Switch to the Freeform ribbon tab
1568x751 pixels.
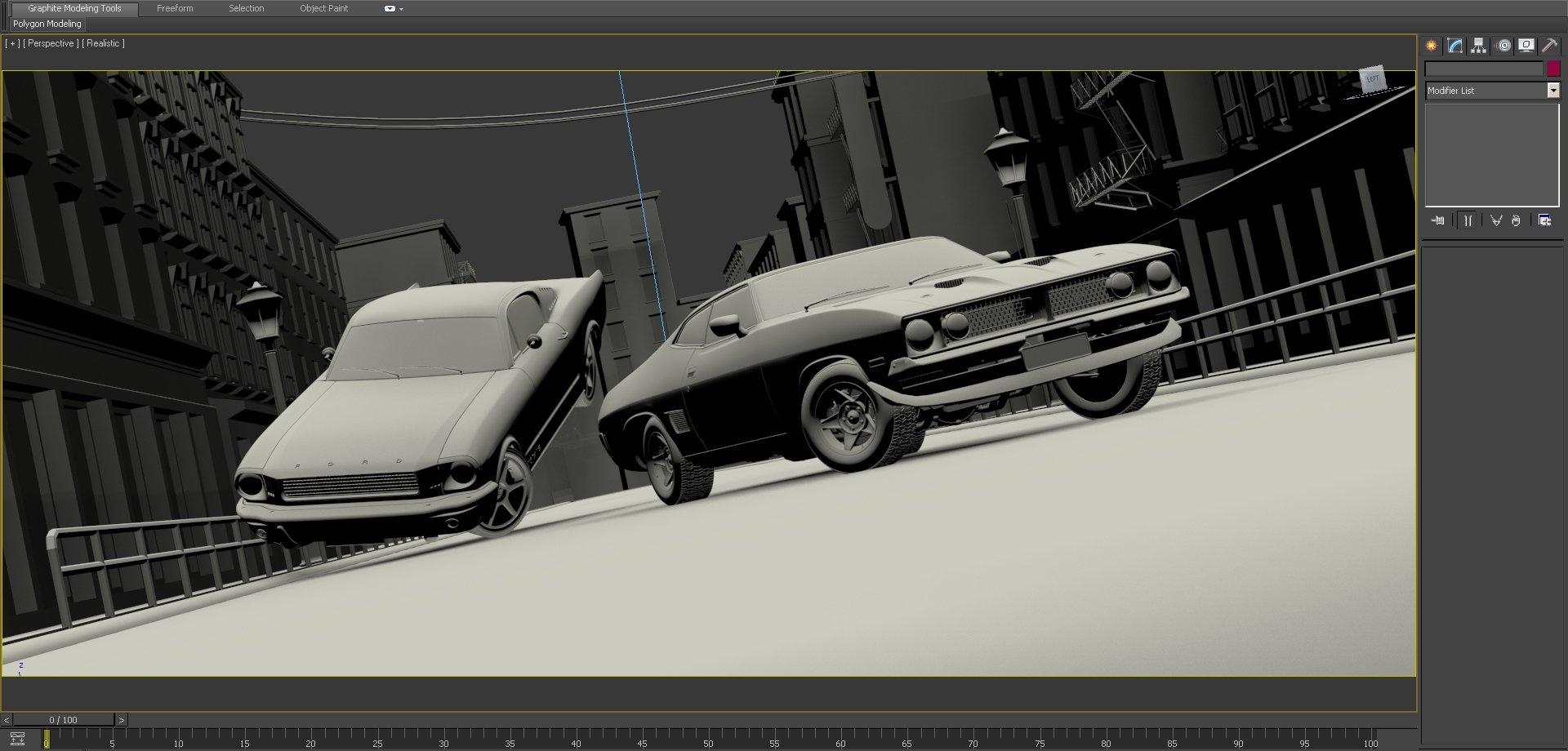[175, 8]
